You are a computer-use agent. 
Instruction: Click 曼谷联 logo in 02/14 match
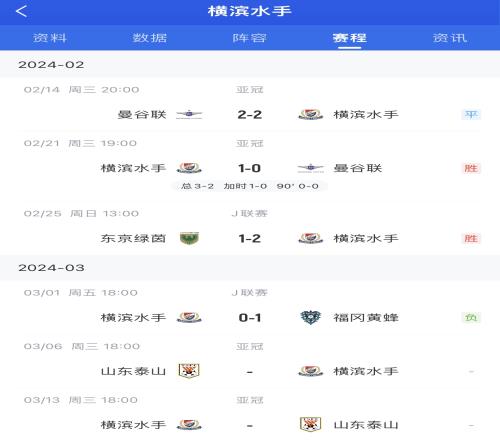[x=189, y=114]
